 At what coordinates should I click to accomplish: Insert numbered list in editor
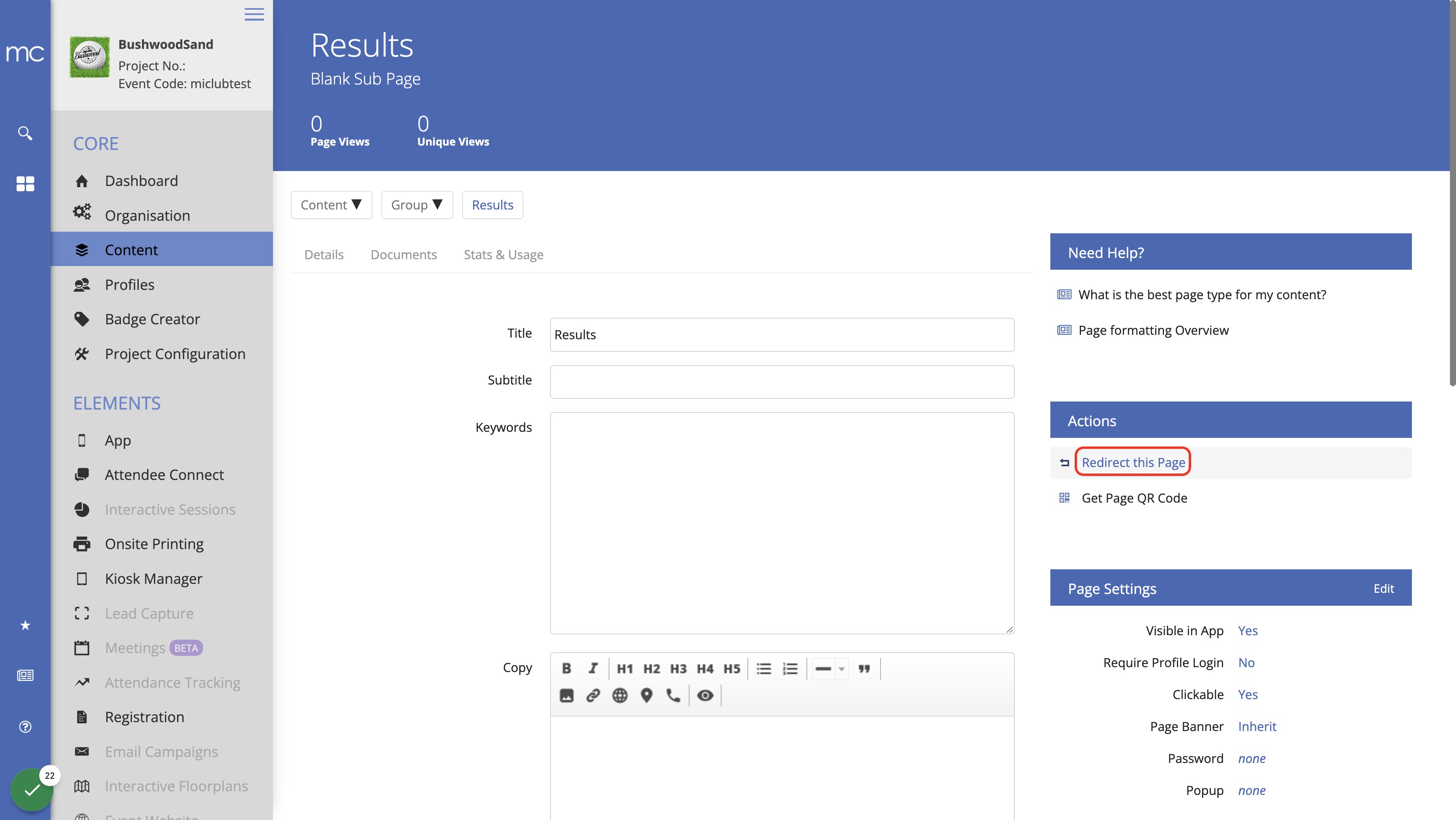point(790,668)
